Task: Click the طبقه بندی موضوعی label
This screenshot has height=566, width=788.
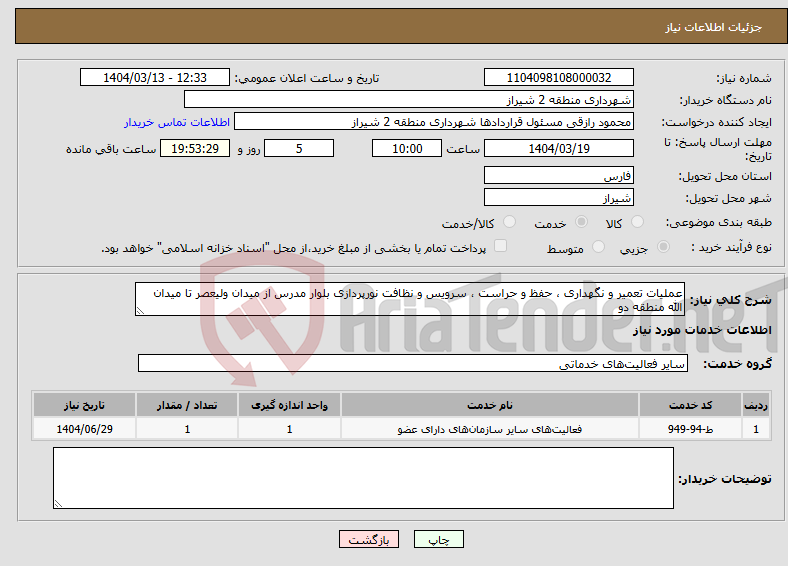Action: [719, 222]
